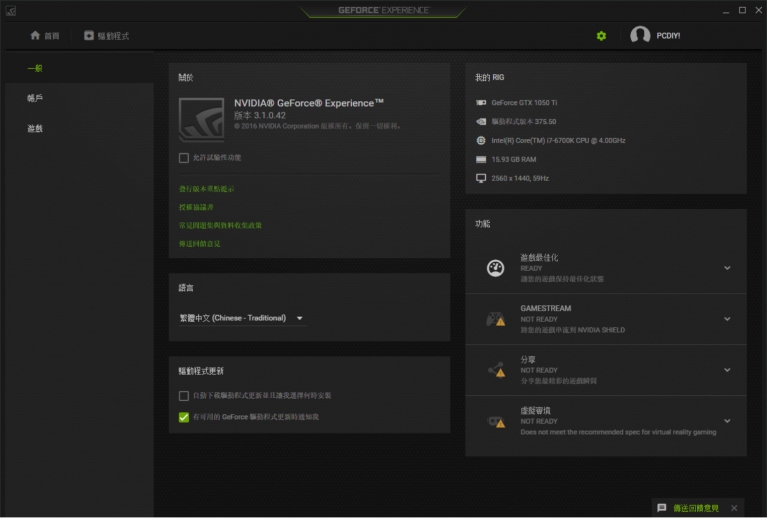The image size is (767, 532).
Task: Click the send feedback button at bottom right
Action: point(696,509)
